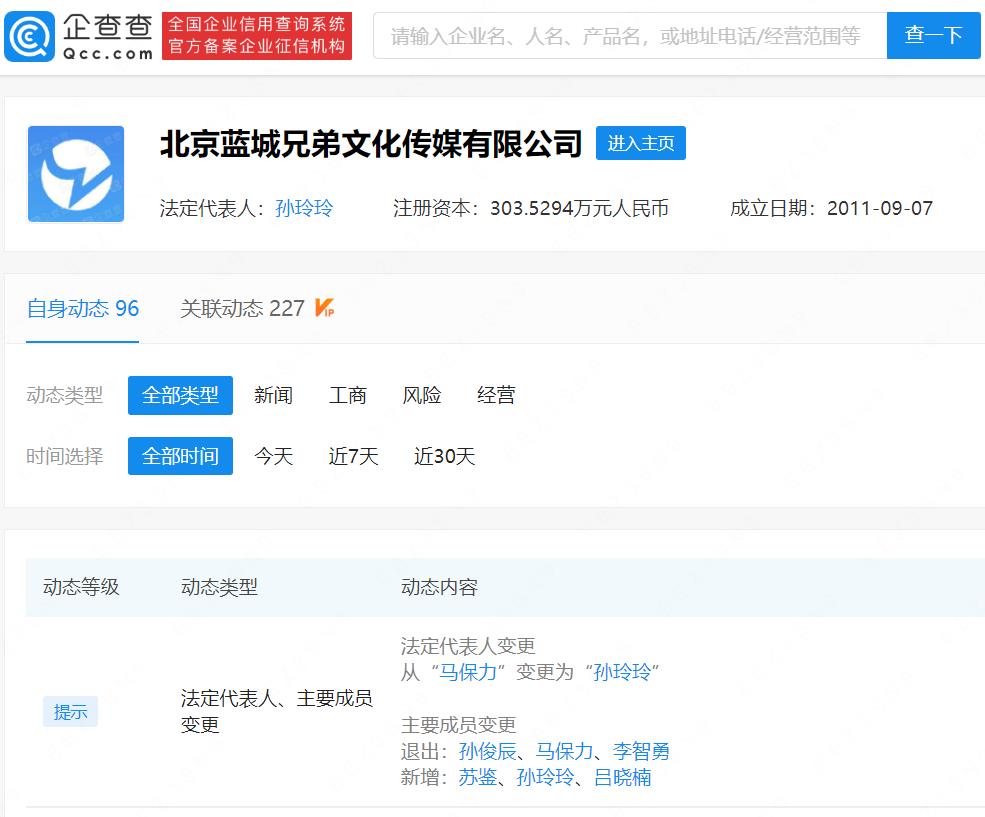This screenshot has height=817, width=985.
Task: Click 企查查 brand name text
Action: click(x=107, y=28)
